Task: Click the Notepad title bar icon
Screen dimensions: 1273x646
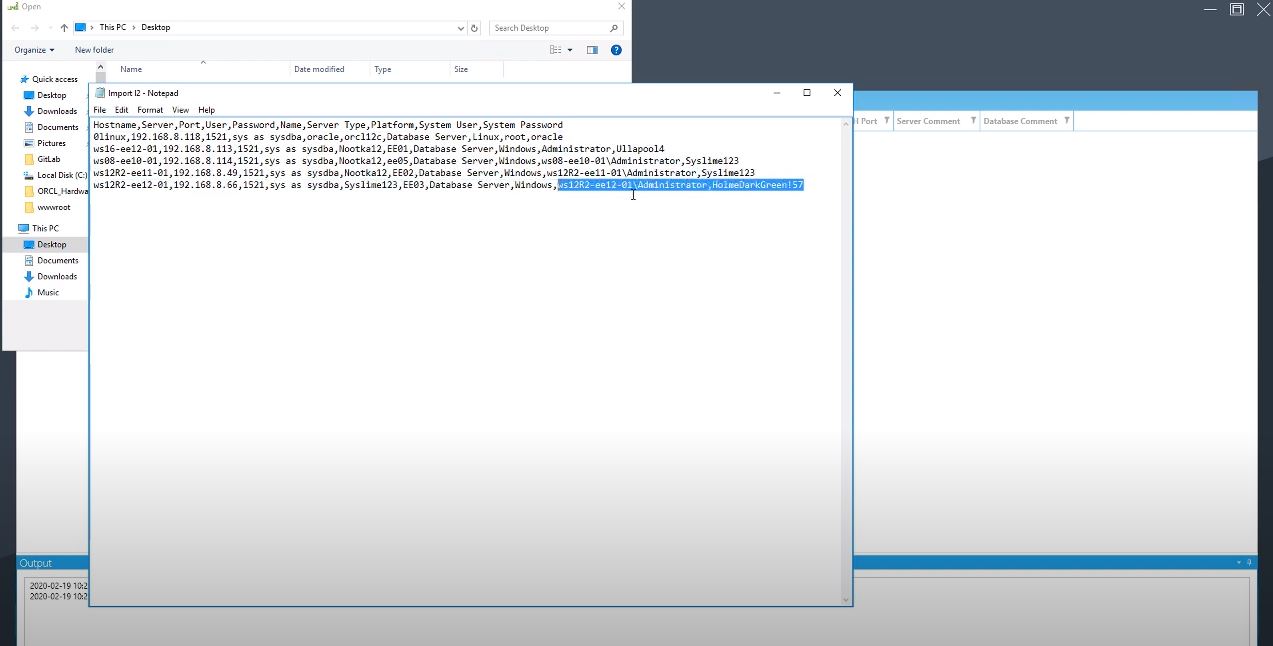Action: (100, 93)
